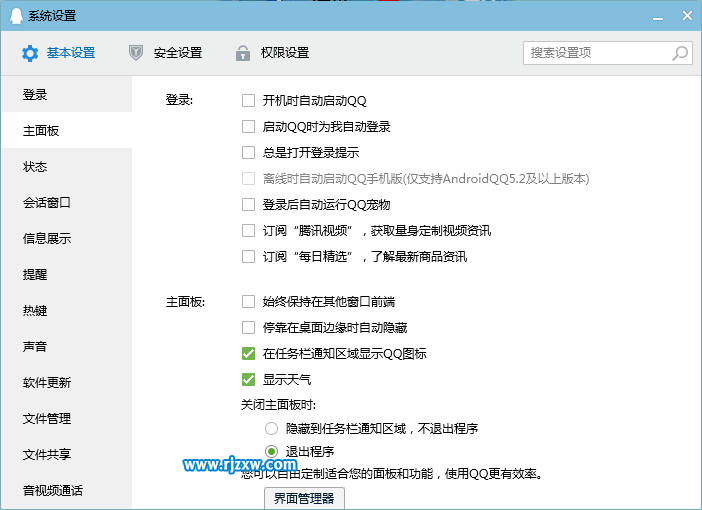Uncheck 在任务栏通知区域显示QQ图标

[x=248, y=353]
